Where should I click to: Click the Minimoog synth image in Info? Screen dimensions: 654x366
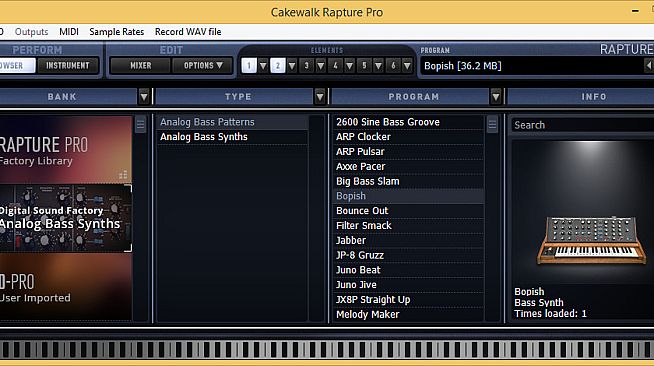click(x=591, y=240)
